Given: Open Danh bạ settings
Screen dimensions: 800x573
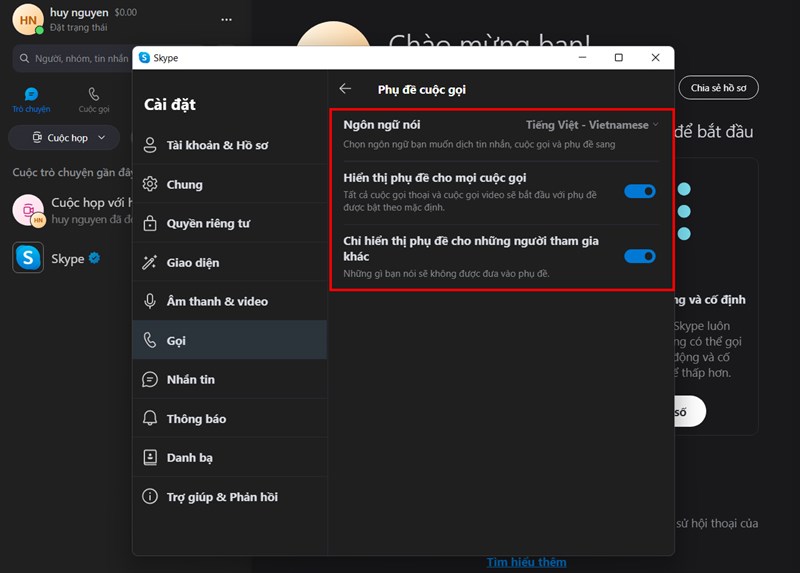Looking at the screenshot, I should tap(230, 458).
